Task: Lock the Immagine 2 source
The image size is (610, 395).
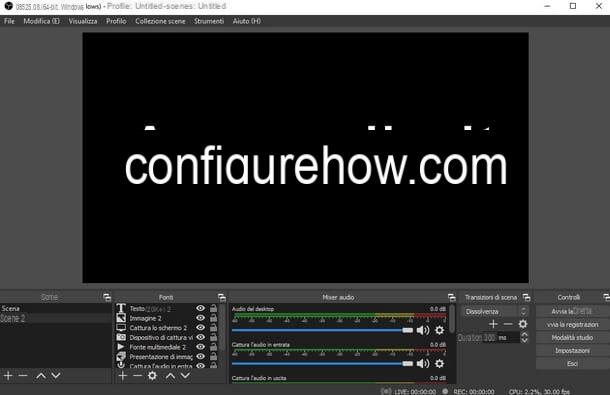Action: (x=214, y=318)
